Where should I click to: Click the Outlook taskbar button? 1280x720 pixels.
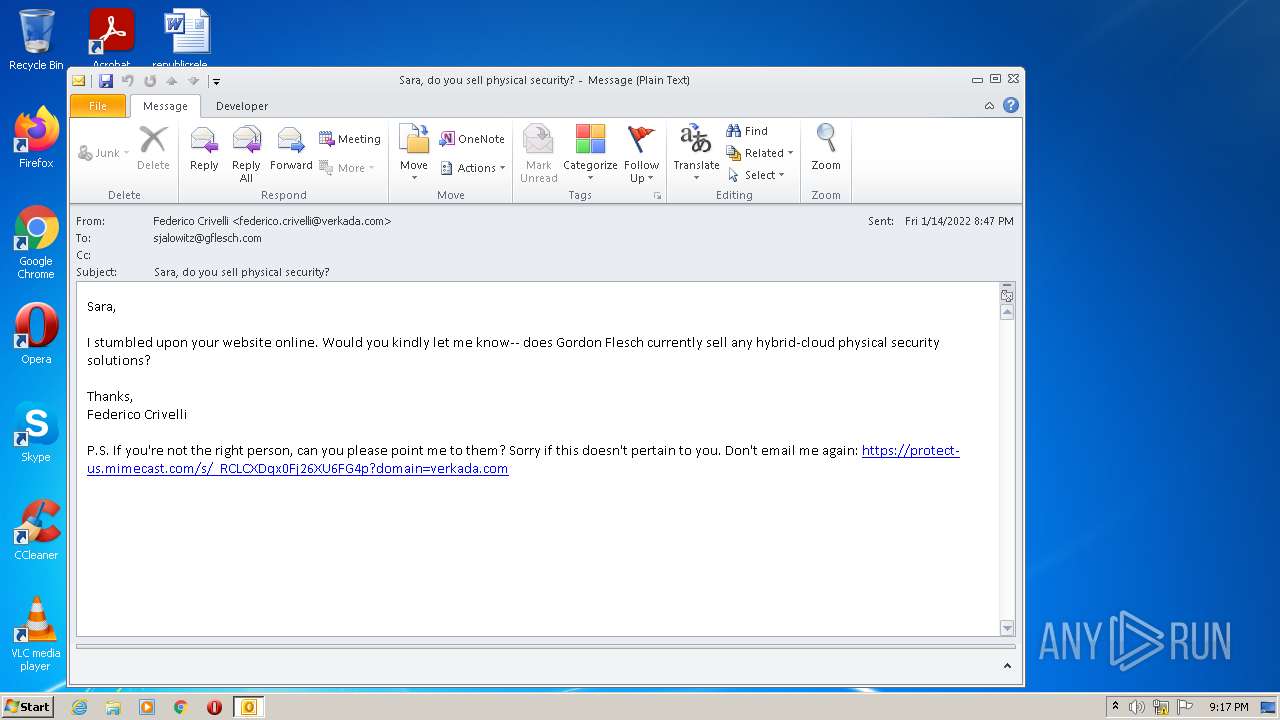[248, 707]
